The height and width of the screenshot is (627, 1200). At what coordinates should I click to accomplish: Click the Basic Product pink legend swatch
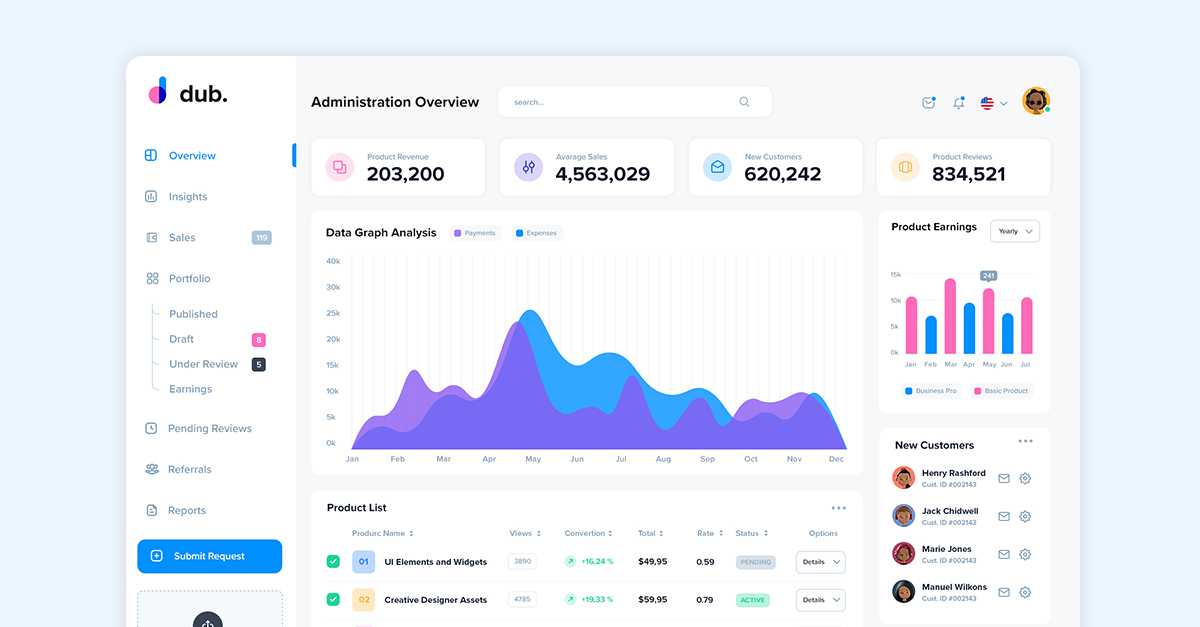tap(977, 391)
